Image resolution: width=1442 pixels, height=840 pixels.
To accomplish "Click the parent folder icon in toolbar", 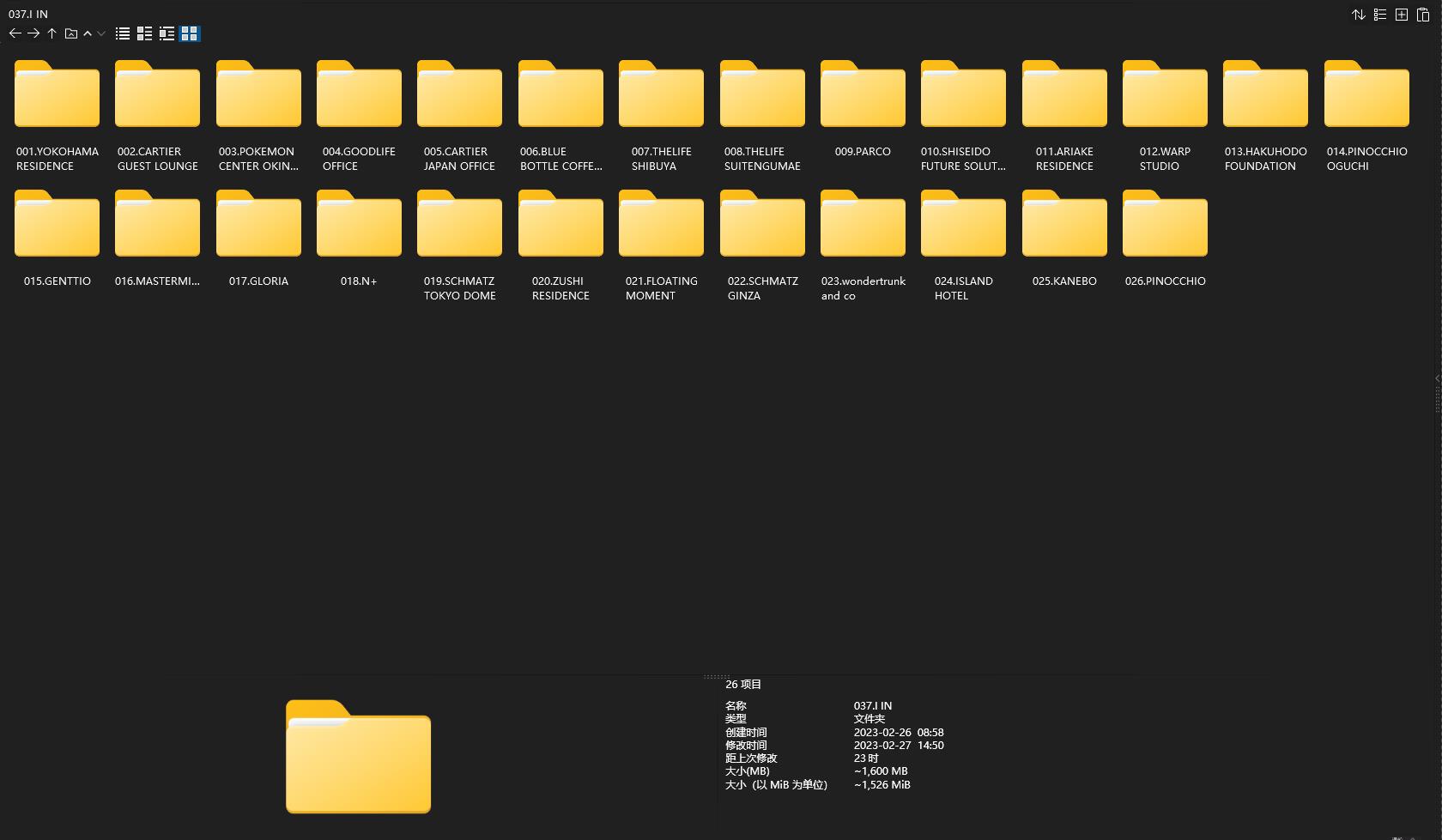I will tap(71, 33).
